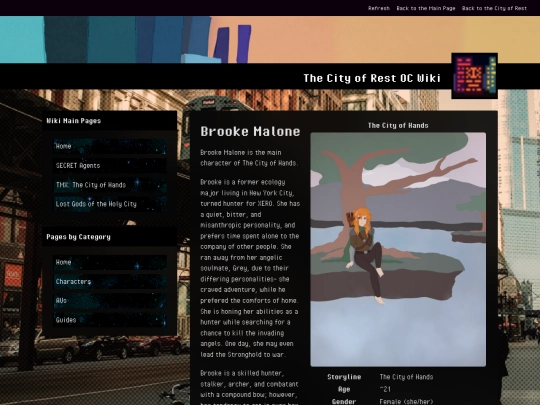This screenshot has width=540, height=405.
Task: Click The City of Hands infobox title
Action: (x=398, y=125)
